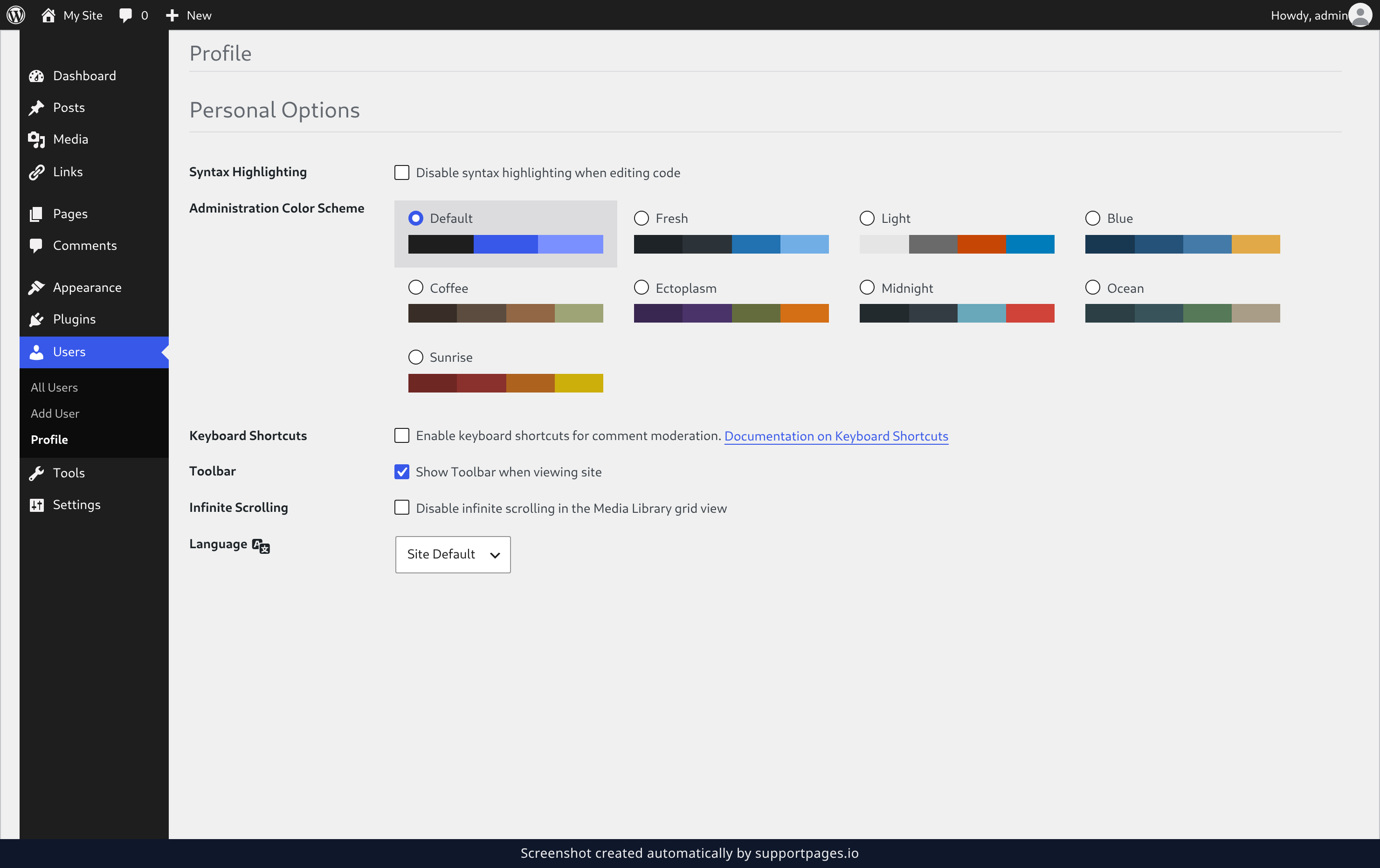1380x868 pixels.
Task: Click the Blue scheme color palette
Action: pos(1182,244)
